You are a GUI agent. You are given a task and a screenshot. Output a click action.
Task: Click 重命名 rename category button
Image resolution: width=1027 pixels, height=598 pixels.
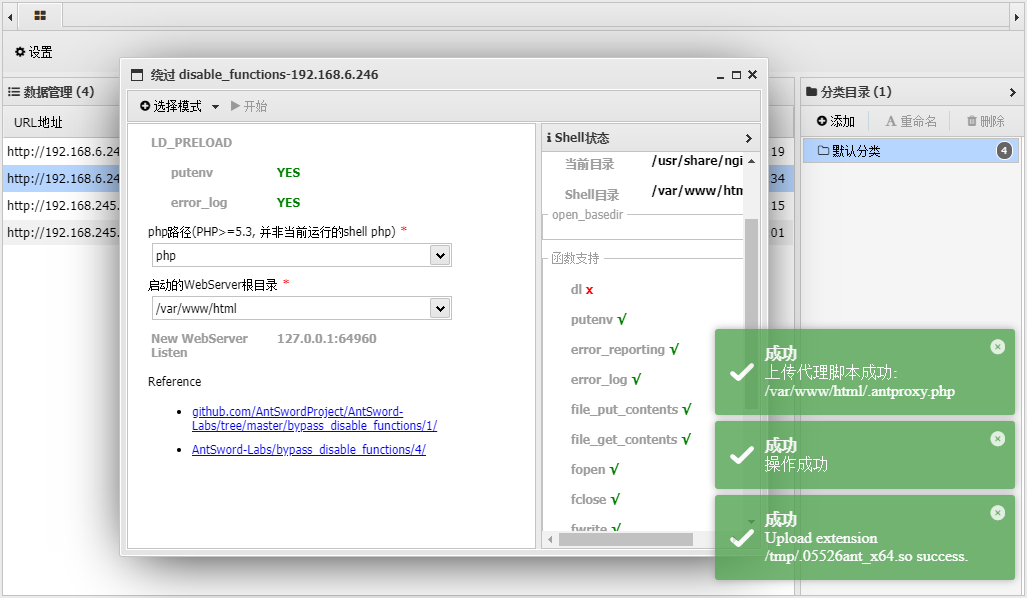(910, 121)
